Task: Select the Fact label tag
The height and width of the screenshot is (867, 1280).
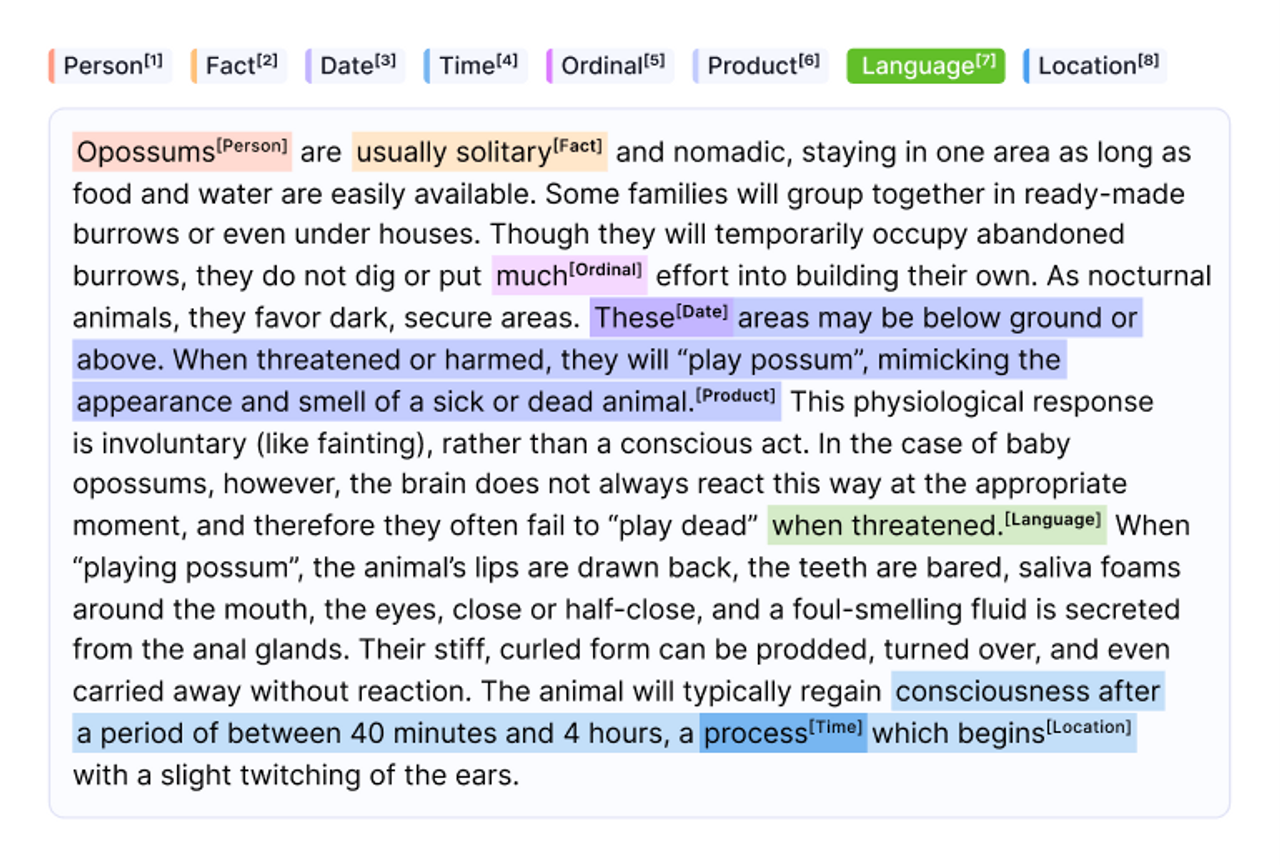Action: (x=238, y=66)
